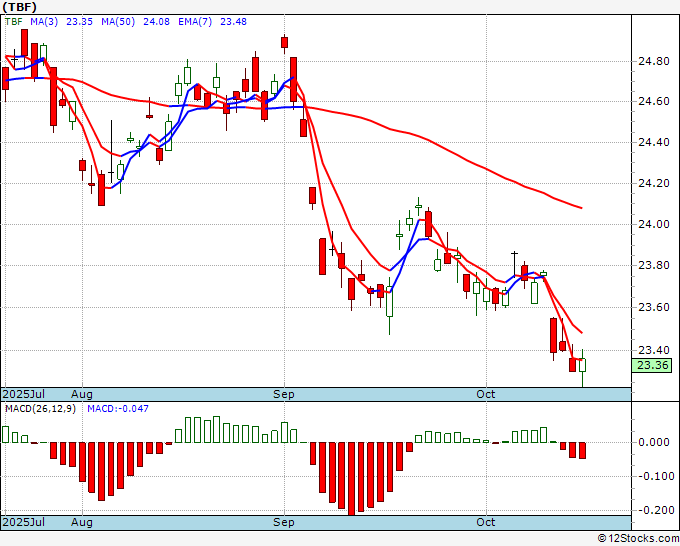Click the MACD(26,12,9) indicator label

coord(40,409)
